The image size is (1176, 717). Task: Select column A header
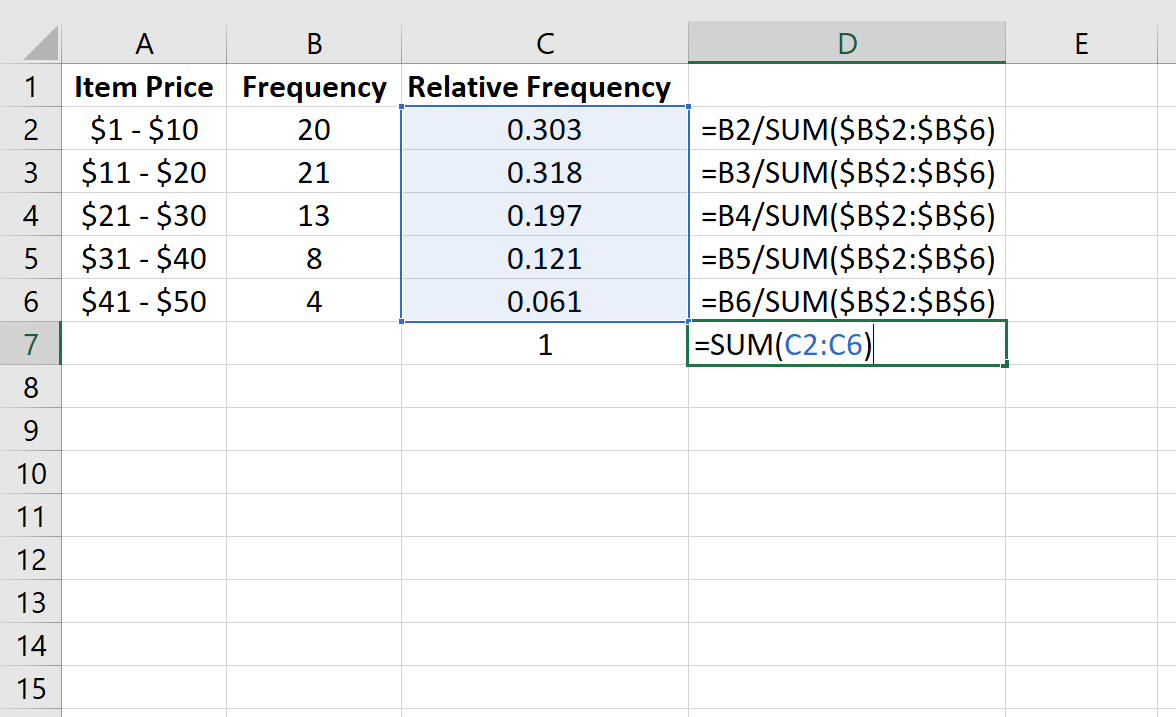(144, 42)
